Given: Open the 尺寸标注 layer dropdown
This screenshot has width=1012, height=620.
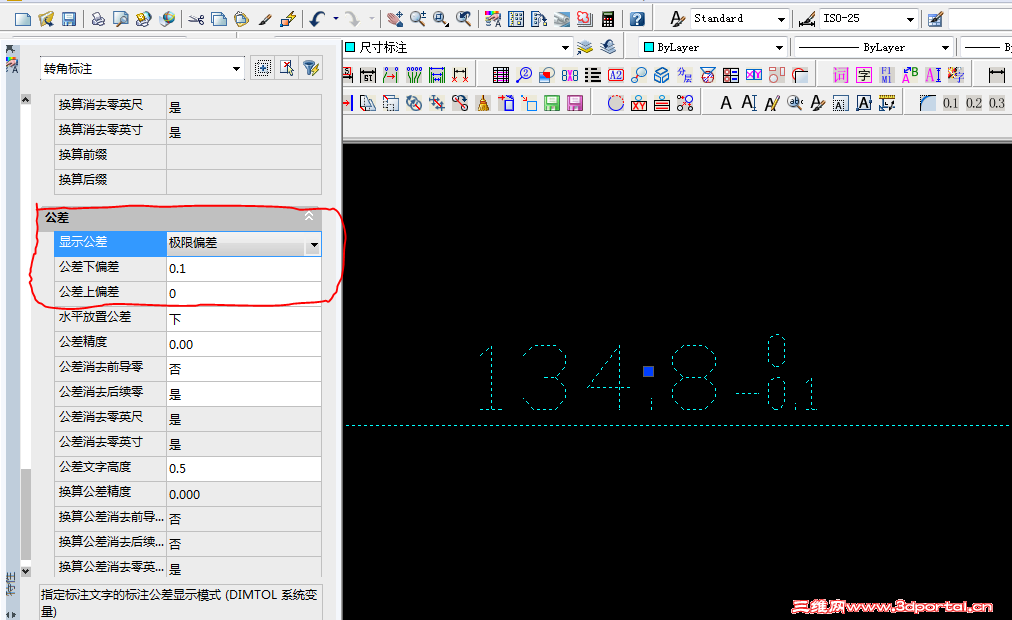Looking at the screenshot, I should [x=565, y=48].
